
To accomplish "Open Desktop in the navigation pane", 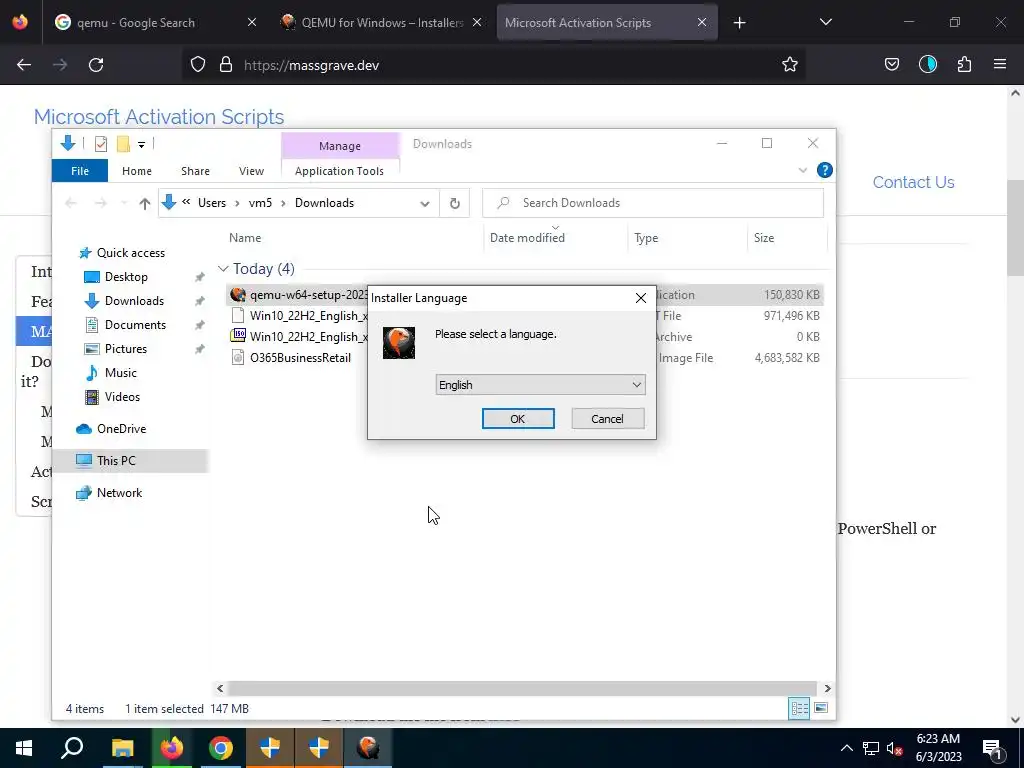I will click(x=126, y=277).
